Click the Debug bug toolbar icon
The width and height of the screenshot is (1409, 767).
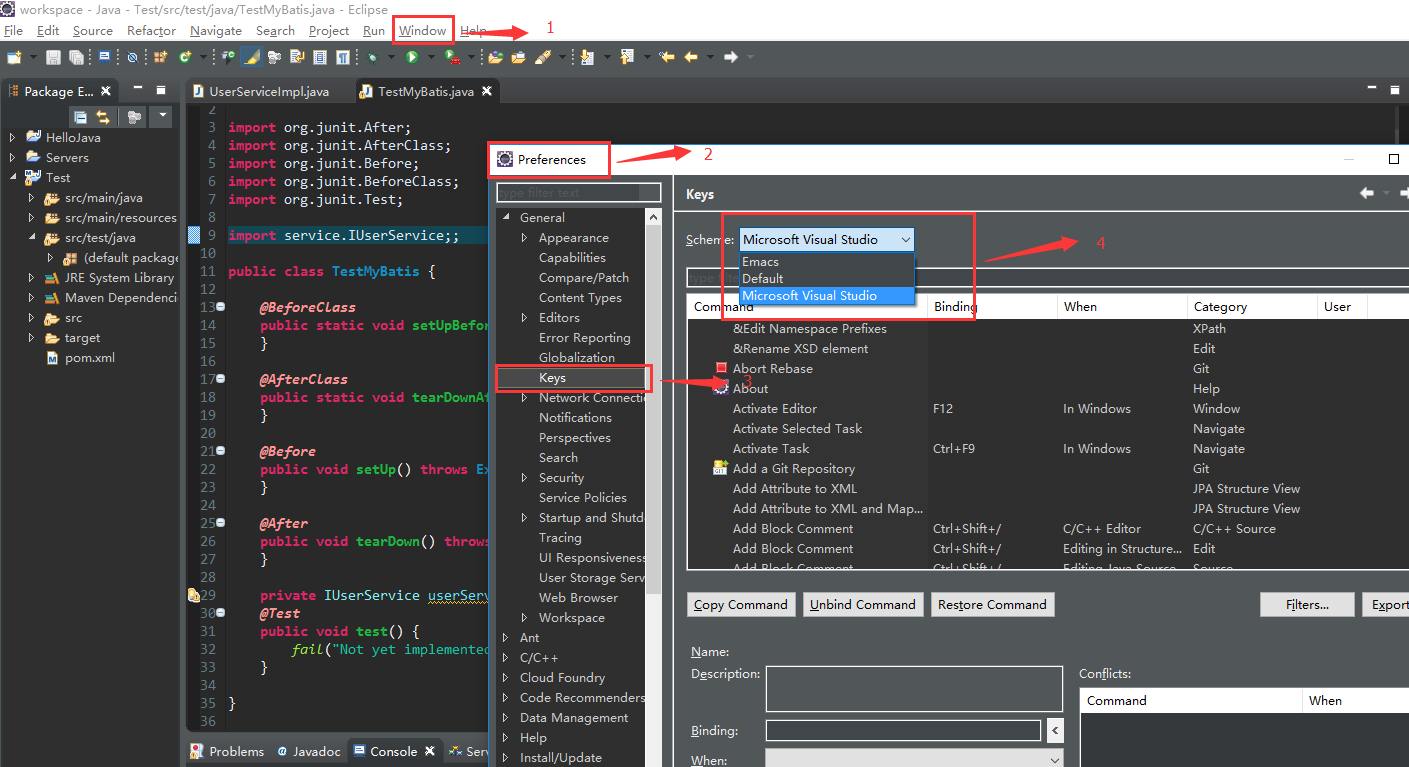[x=372, y=57]
